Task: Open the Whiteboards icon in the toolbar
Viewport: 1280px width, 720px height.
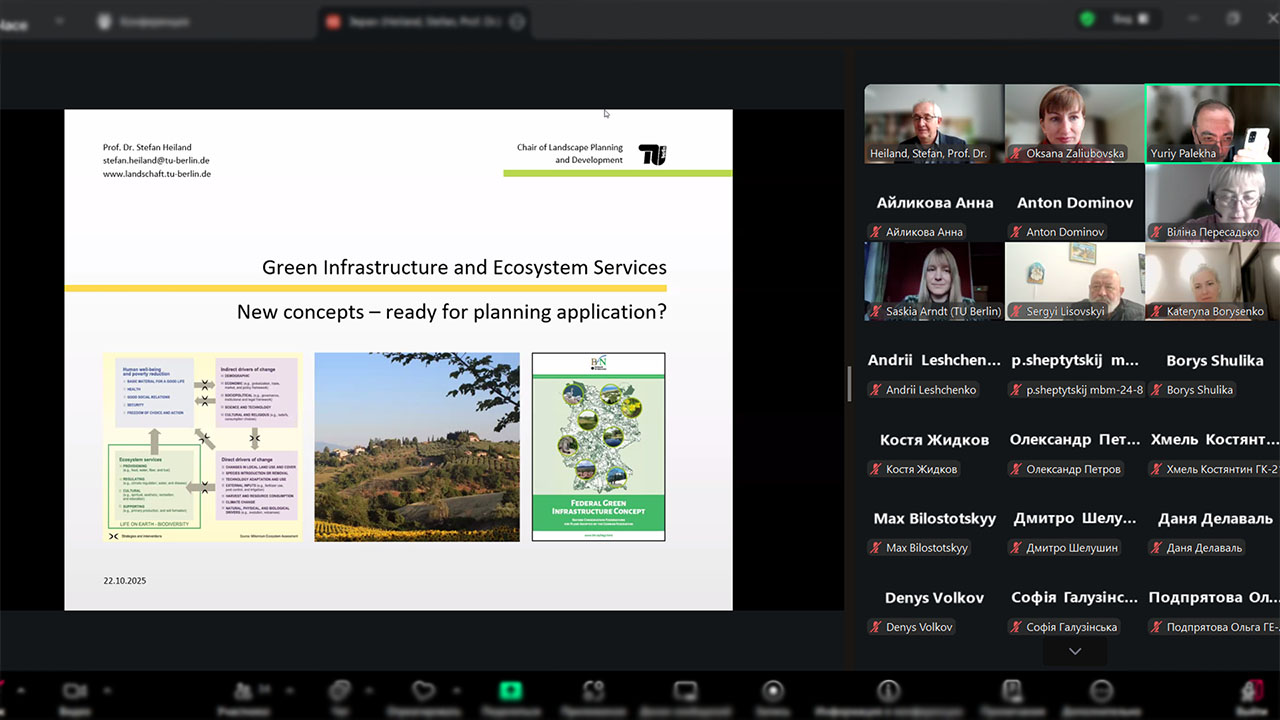Action: pos(685,692)
